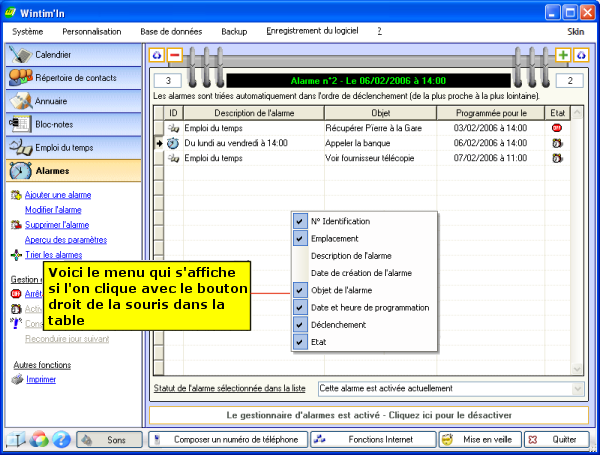Image resolution: width=600 pixels, height=455 pixels.
Task: Click the Supprimer l'alarme icon
Action: coord(16,225)
